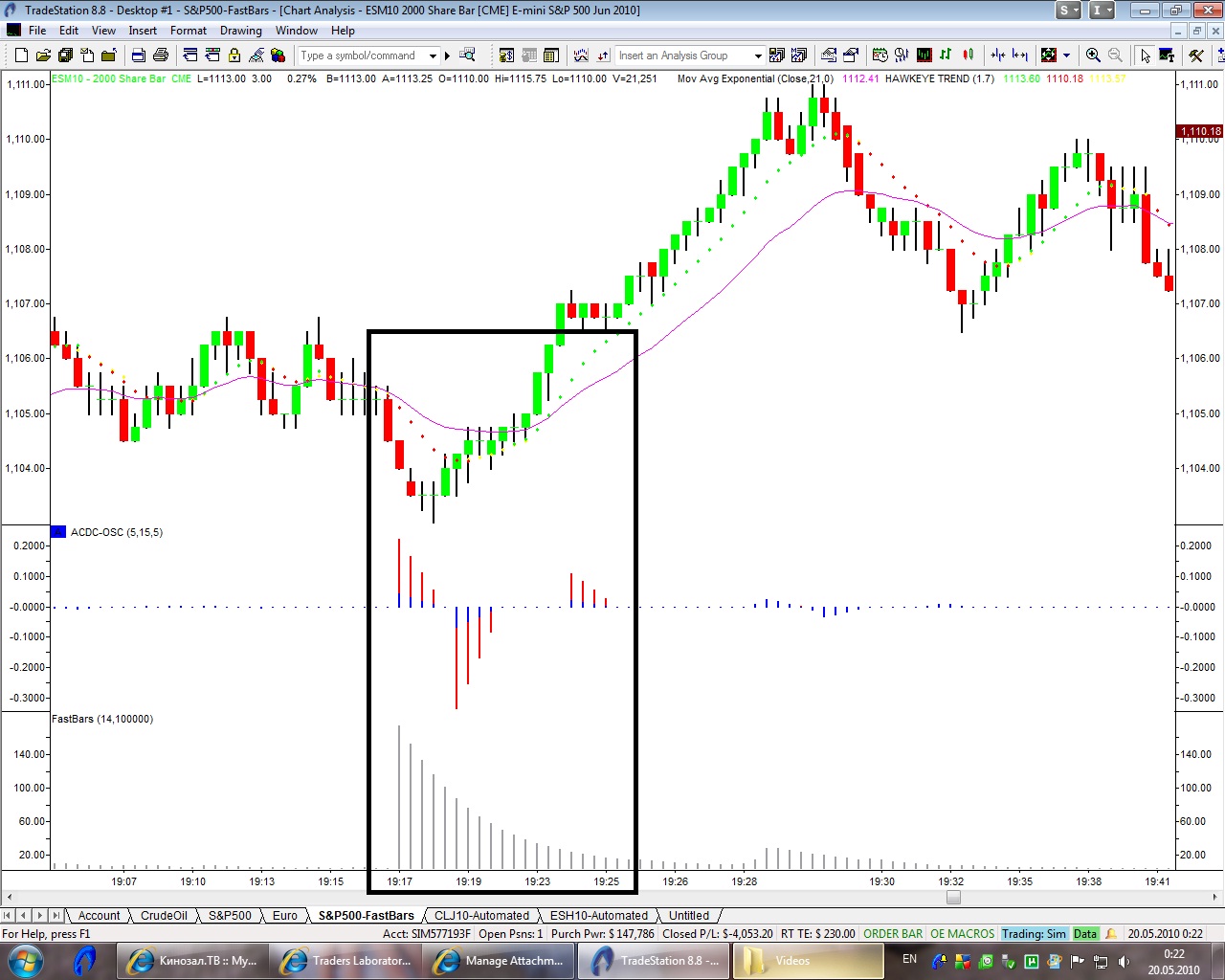Open the Insert an Analysis Group dropdown
The width and height of the screenshot is (1225, 980).
(x=758, y=56)
